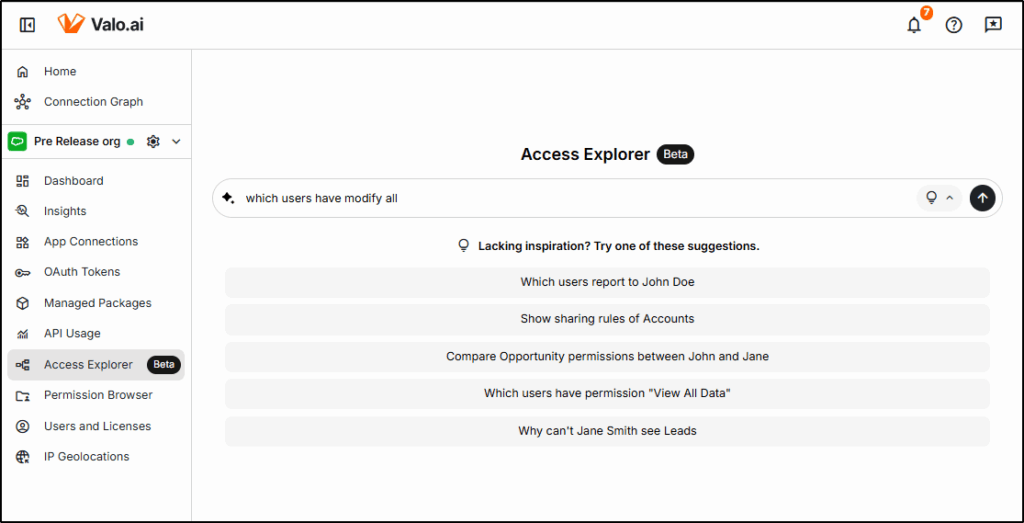Open the notifications bell
Screen dimensions: 1024x523
[914, 25]
